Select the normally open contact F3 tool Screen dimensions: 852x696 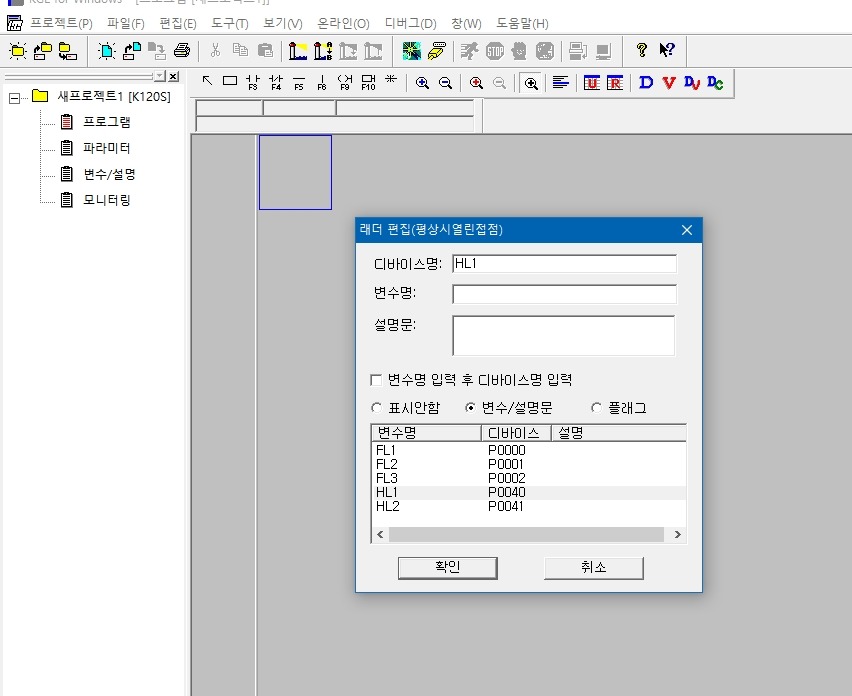pyautogui.click(x=252, y=82)
